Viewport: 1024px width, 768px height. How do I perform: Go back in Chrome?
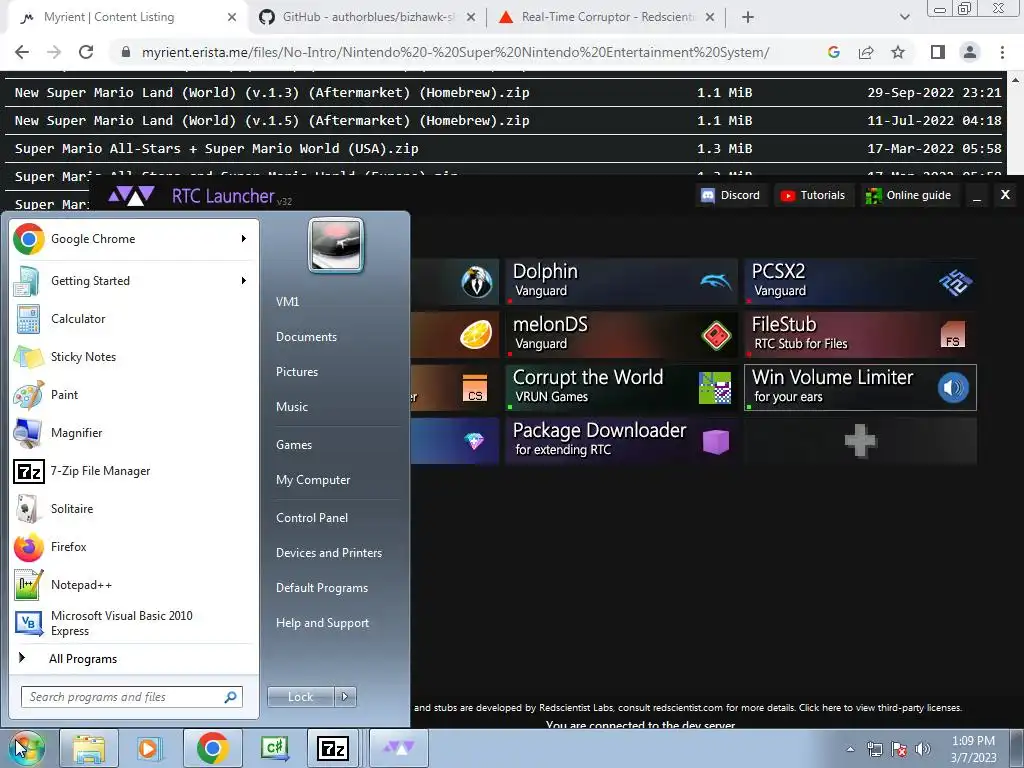click(22, 52)
